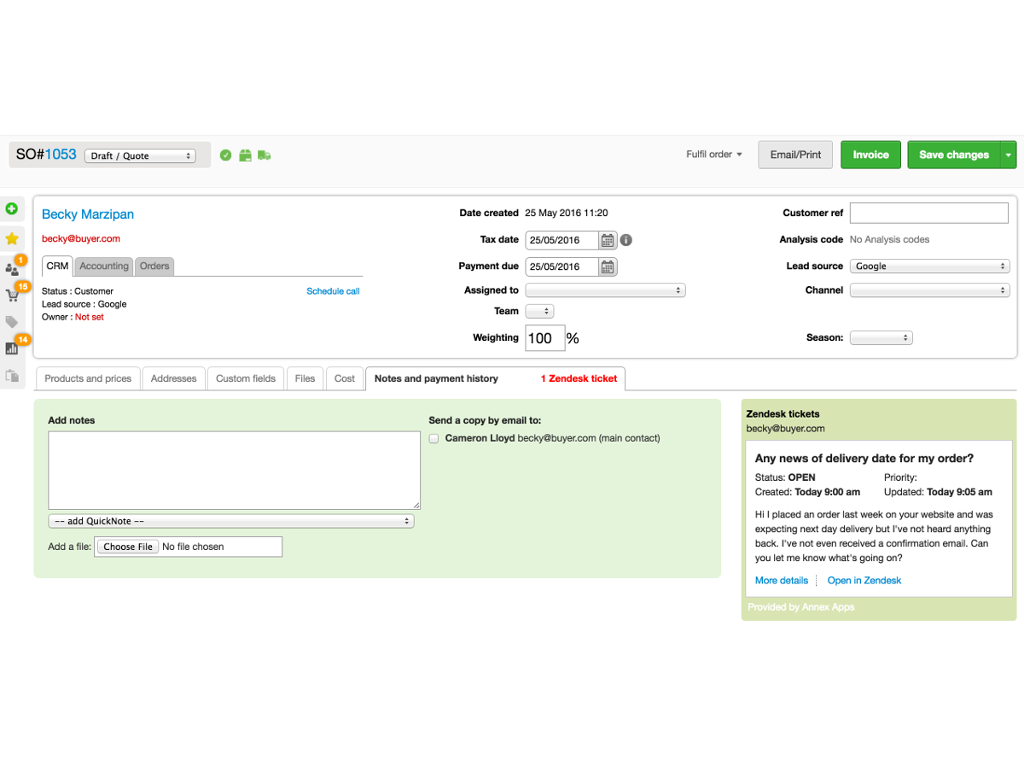Image resolution: width=1024 pixels, height=768 pixels.
Task: Tick the Cameron Lloyd email copy checkbox
Action: click(x=434, y=439)
